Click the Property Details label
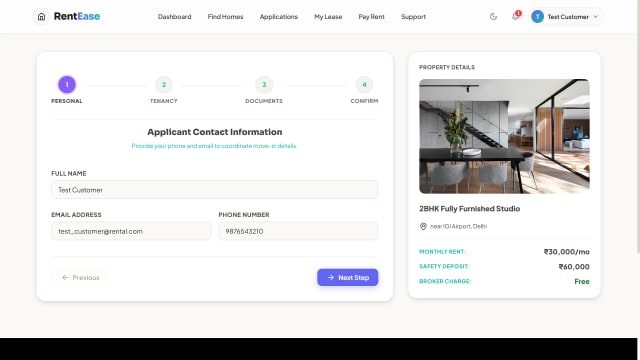Screen dimensions: 640x360 [447, 67]
